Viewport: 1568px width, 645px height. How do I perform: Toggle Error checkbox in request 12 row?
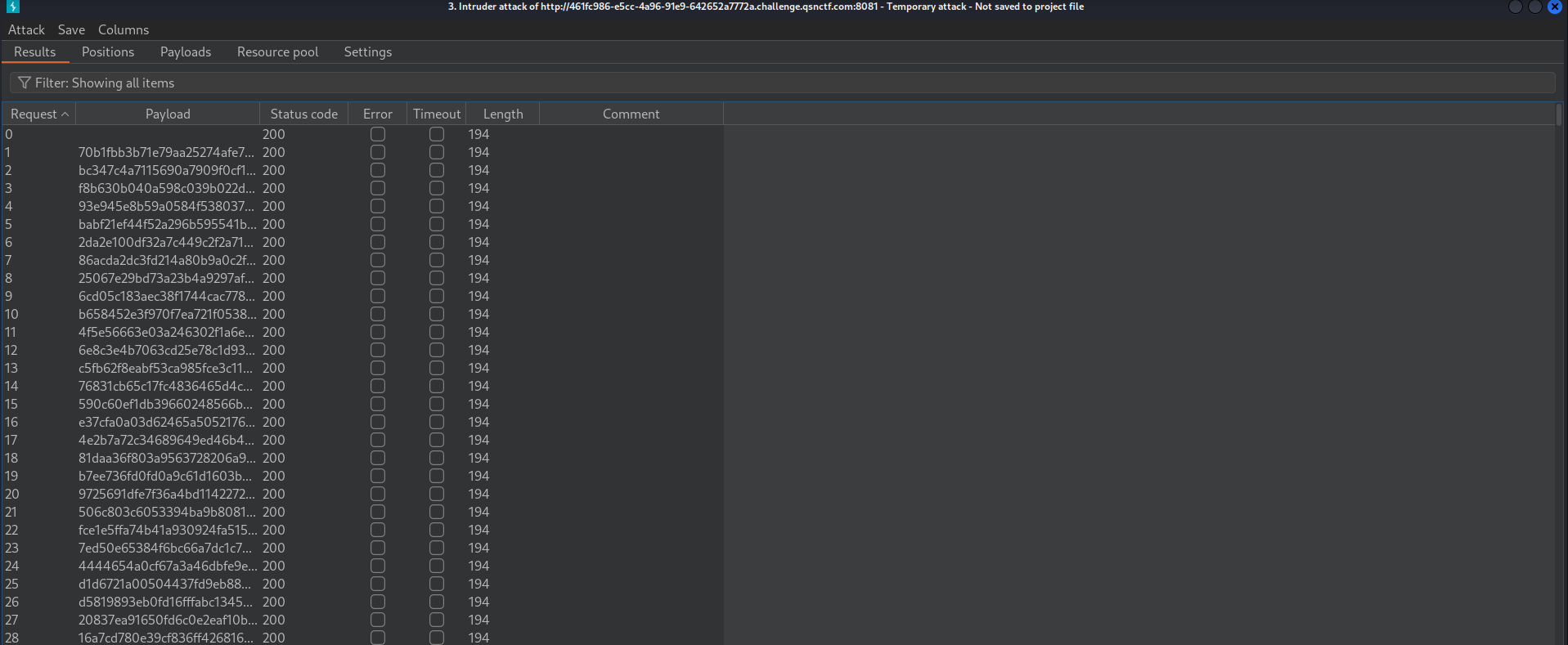tap(378, 350)
